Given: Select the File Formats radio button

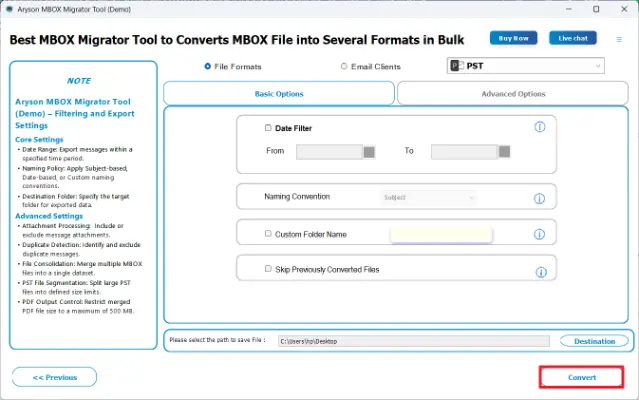Looking at the screenshot, I should [x=207, y=66].
